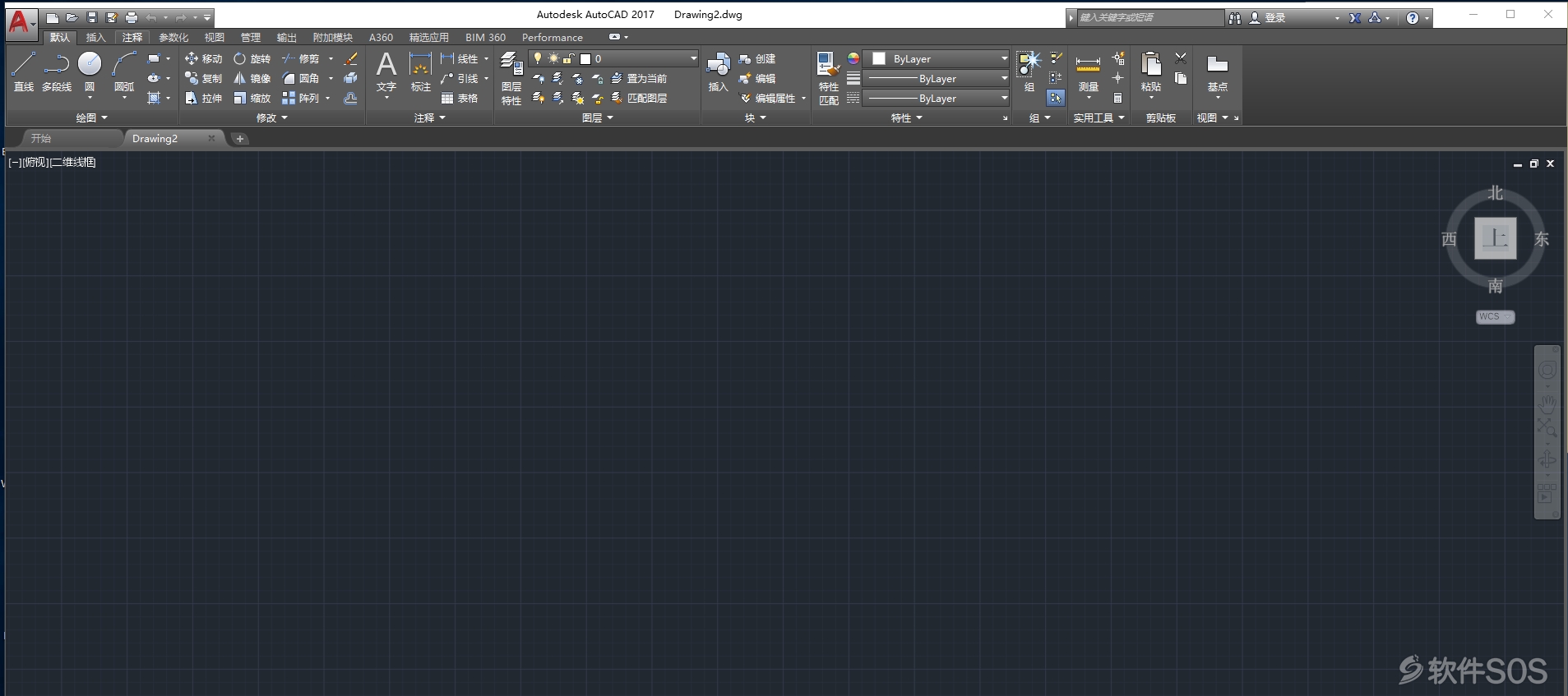1568x696 pixels.
Task: Insert a 表格 (Table)
Action: click(460, 98)
